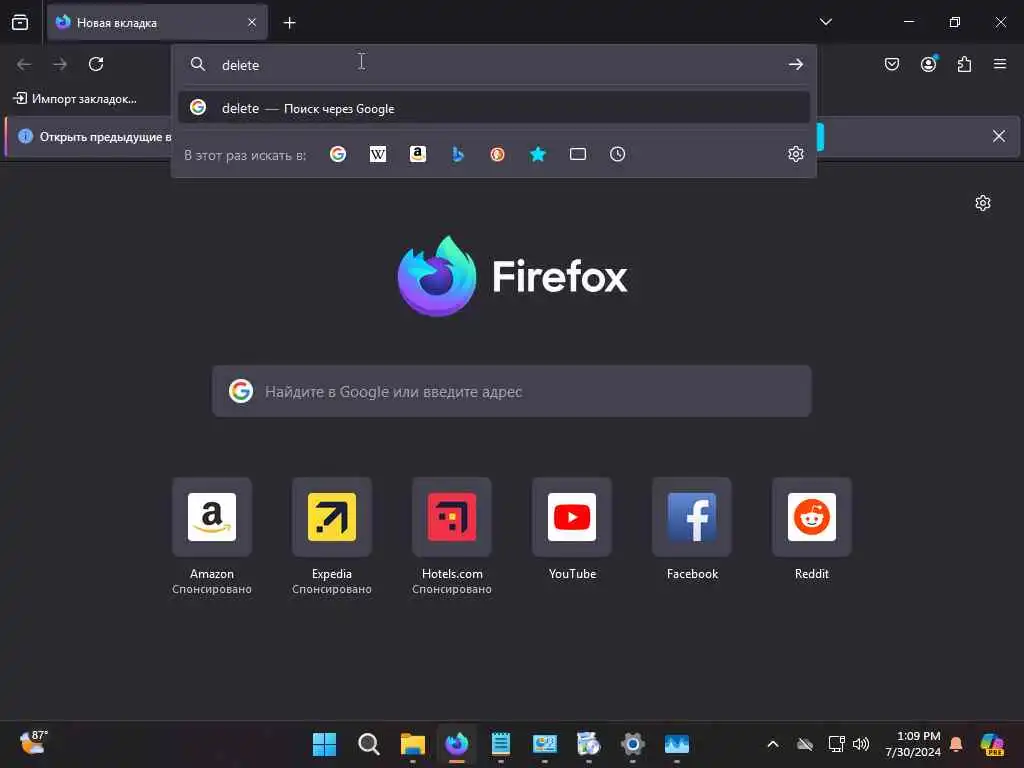The image size is (1024, 768).
Task: Open Settings gear in taskbar
Action: [x=632, y=744]
